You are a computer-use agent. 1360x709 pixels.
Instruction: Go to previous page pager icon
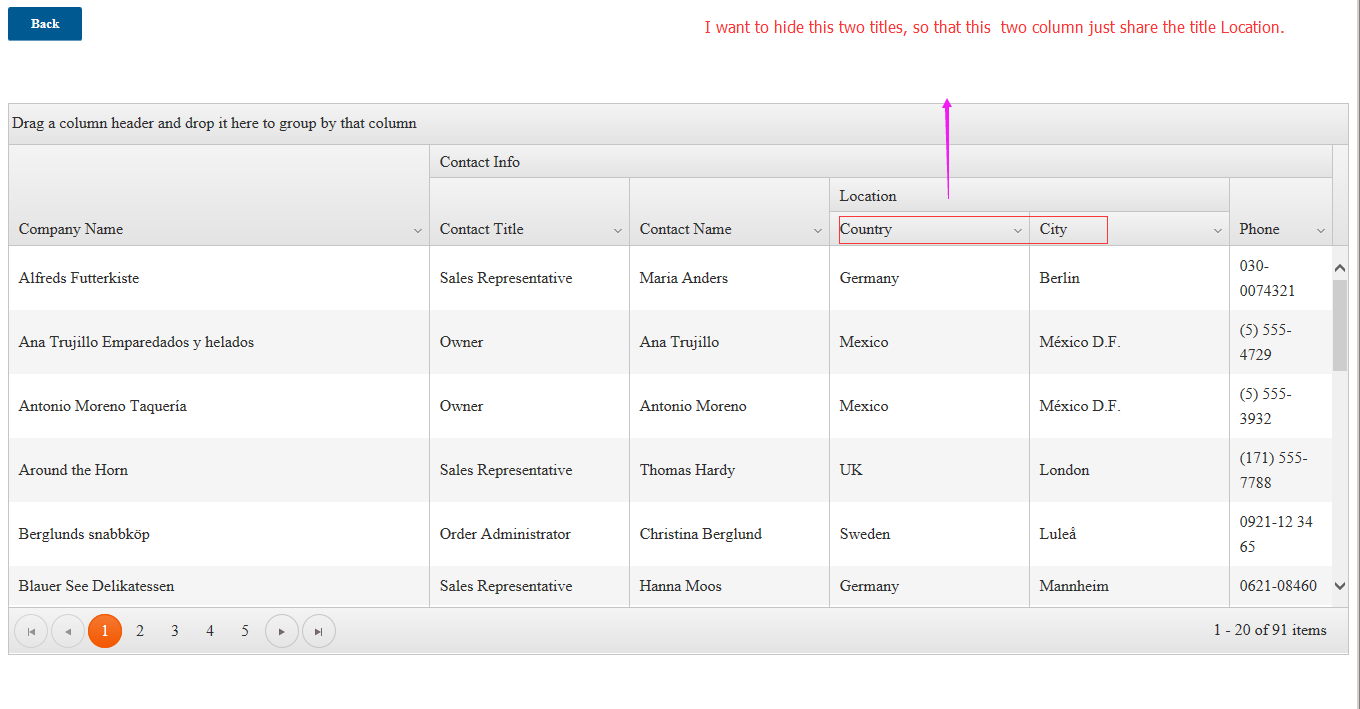68,631
